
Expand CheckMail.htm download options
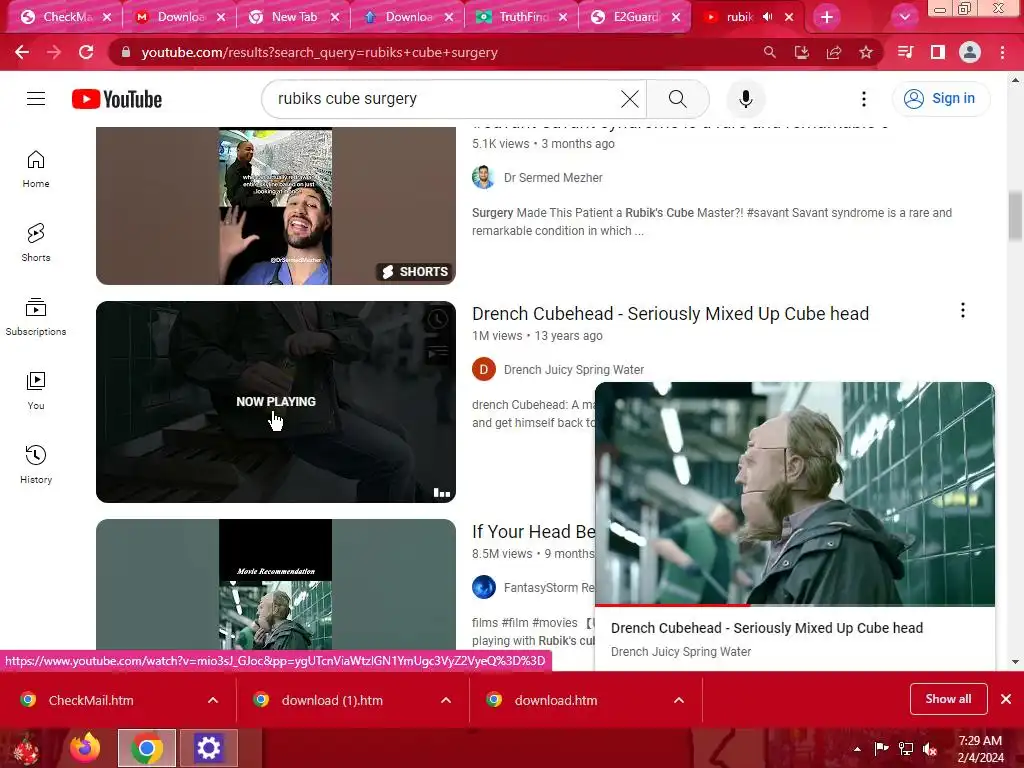tap(213, 700)
